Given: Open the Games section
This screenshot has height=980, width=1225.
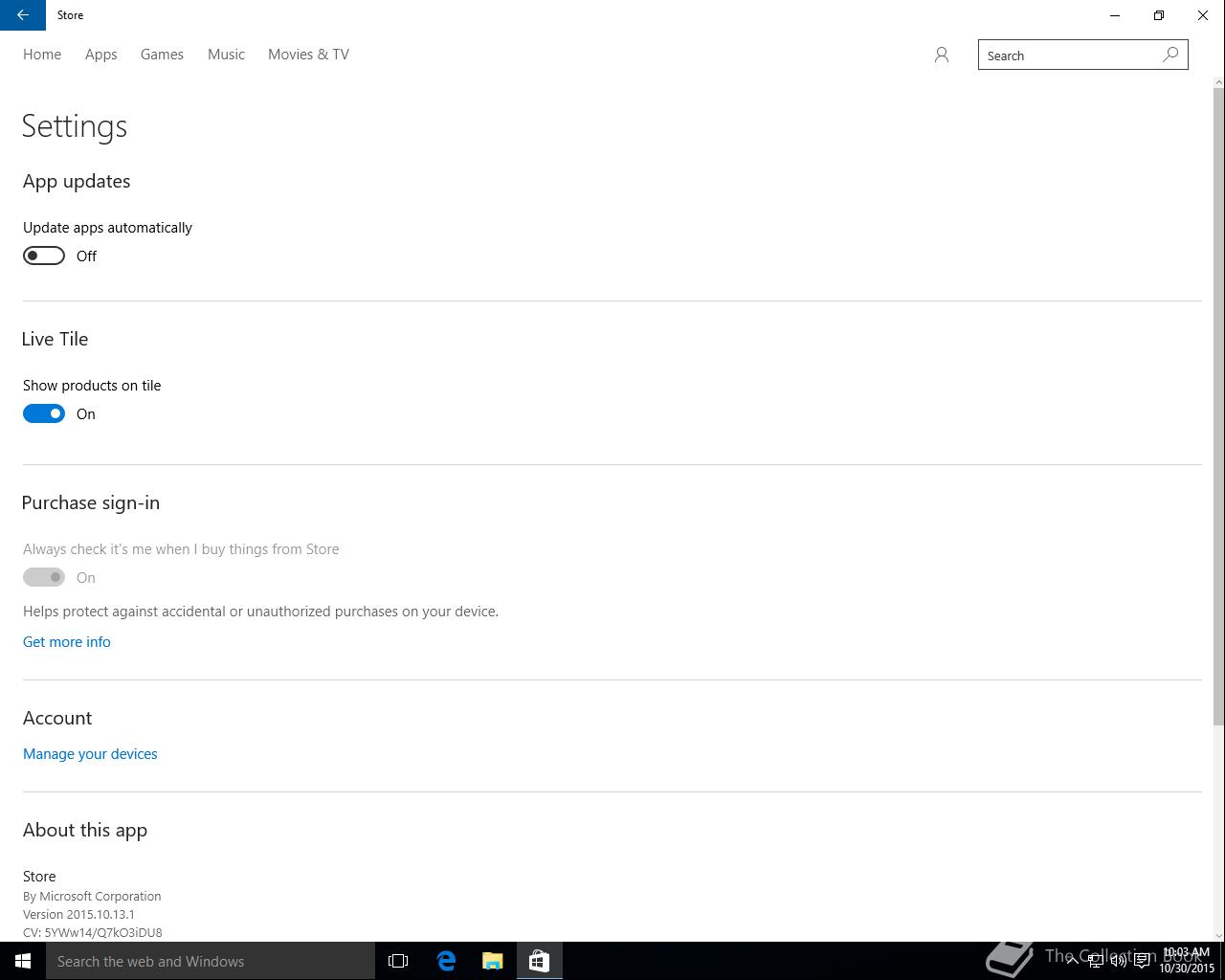Looking at the screenshot, I should coord(162,55).
